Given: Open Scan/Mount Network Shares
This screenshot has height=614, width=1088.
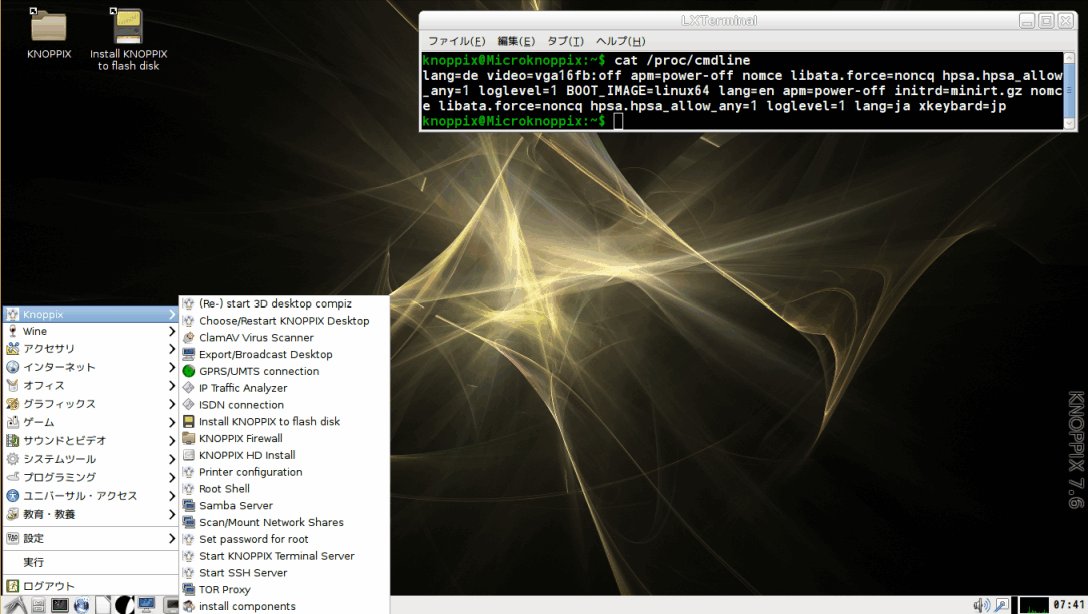Looking at the screenshot, I should click(x=284, y=522).
